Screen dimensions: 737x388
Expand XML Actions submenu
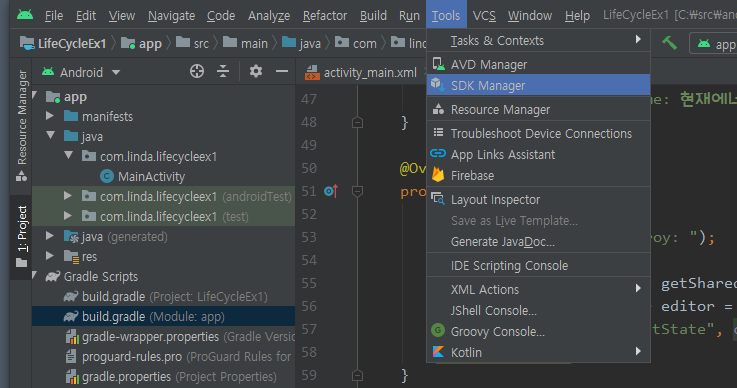pos(538,289)
